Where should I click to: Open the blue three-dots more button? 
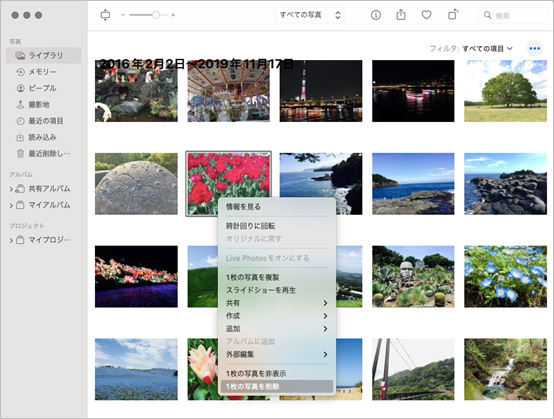point(535,48)
